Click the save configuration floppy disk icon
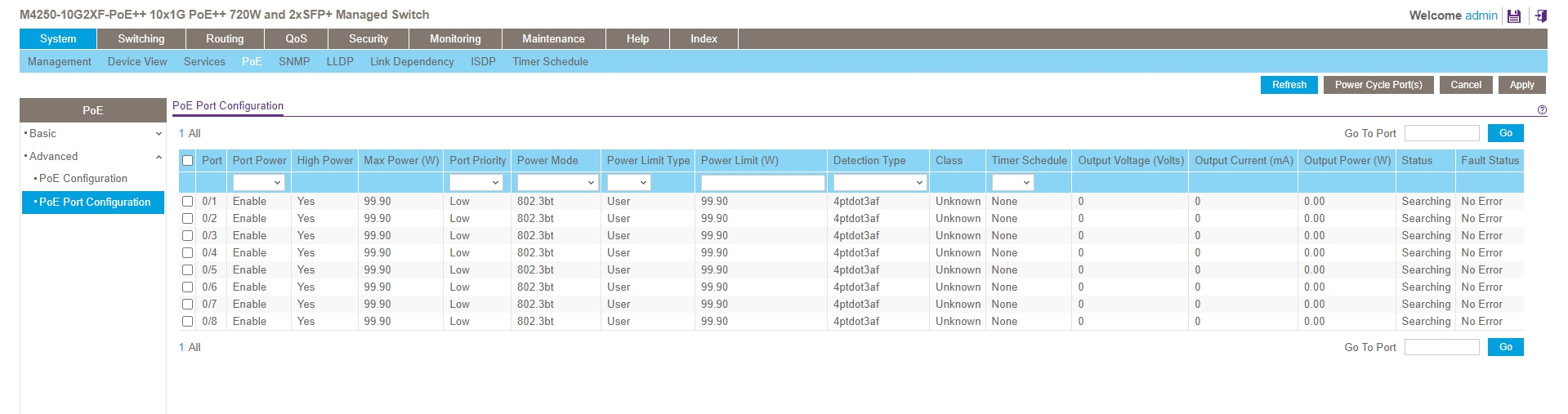The width and height of the screenshot is (1568, 414). [x=1514, y=16]
